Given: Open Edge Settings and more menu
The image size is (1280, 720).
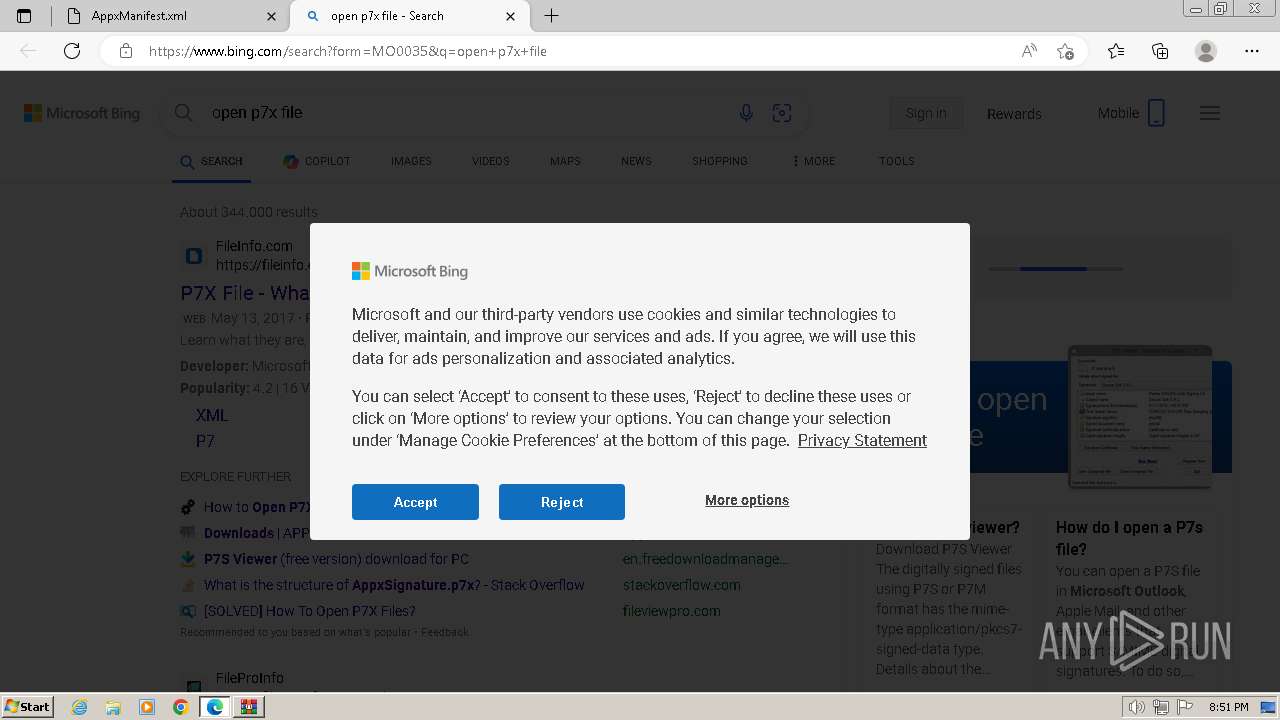Looking at the screenshot, I should pos(1252,51).
